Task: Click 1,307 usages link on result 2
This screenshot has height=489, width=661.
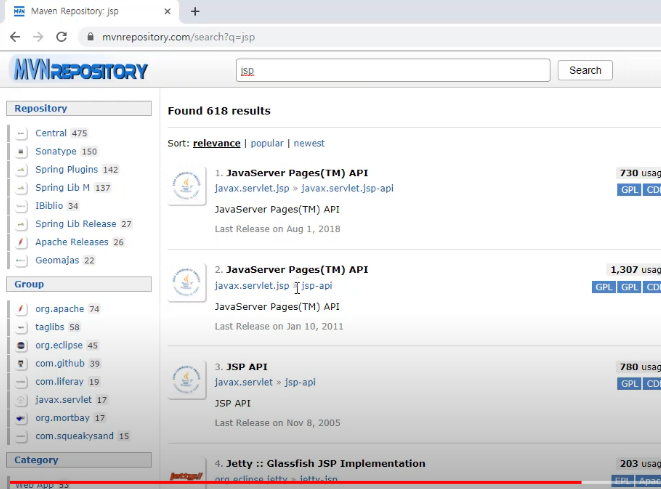Action: [x=633, y=270]
